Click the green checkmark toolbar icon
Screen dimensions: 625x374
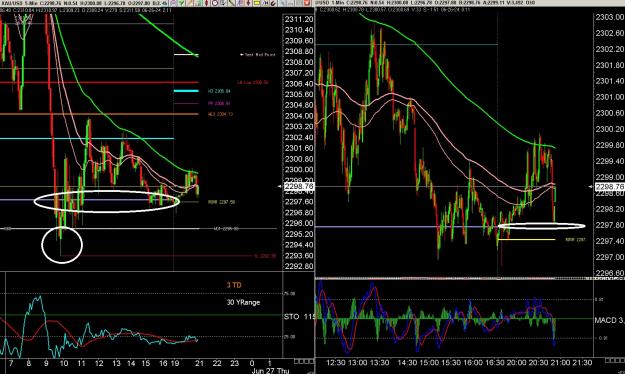pyautogui.click(x=181, y=3)
